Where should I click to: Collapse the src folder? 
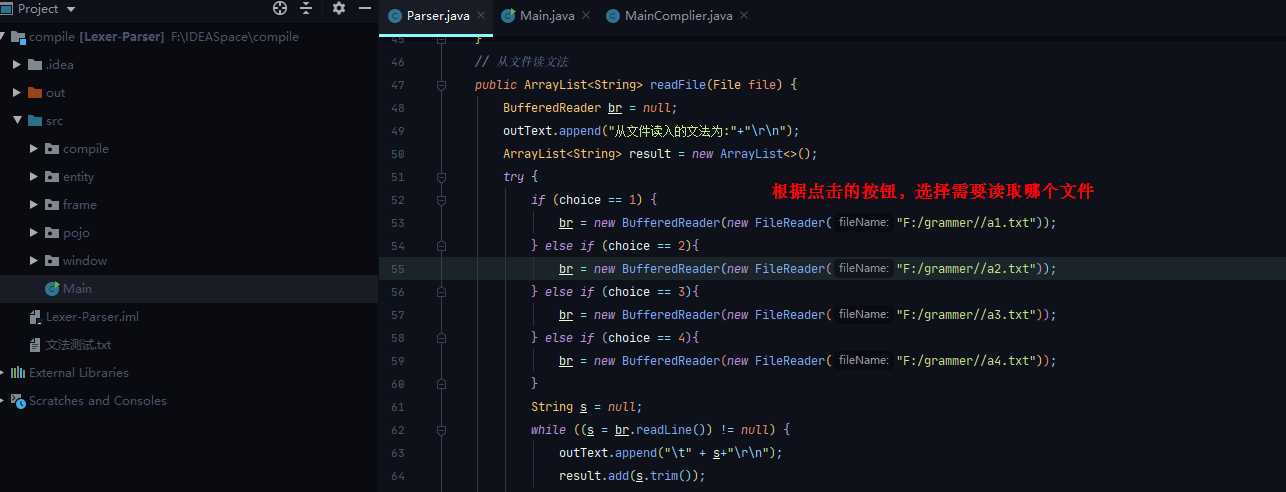click(17, 121)
